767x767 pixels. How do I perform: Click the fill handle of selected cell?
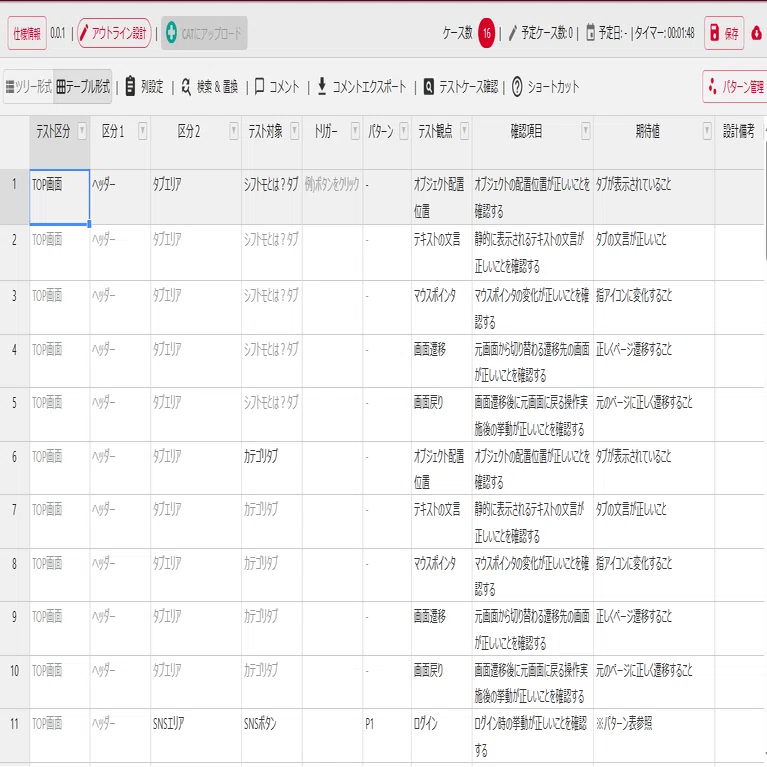pos(89,224)
